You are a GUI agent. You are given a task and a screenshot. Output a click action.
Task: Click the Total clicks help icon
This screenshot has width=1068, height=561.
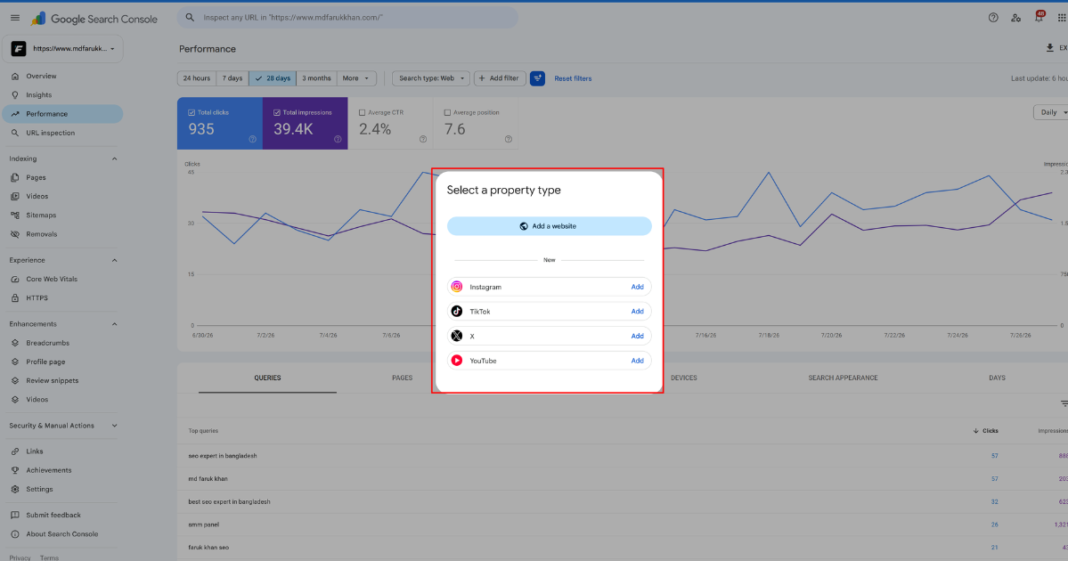(x=253, y=139)
